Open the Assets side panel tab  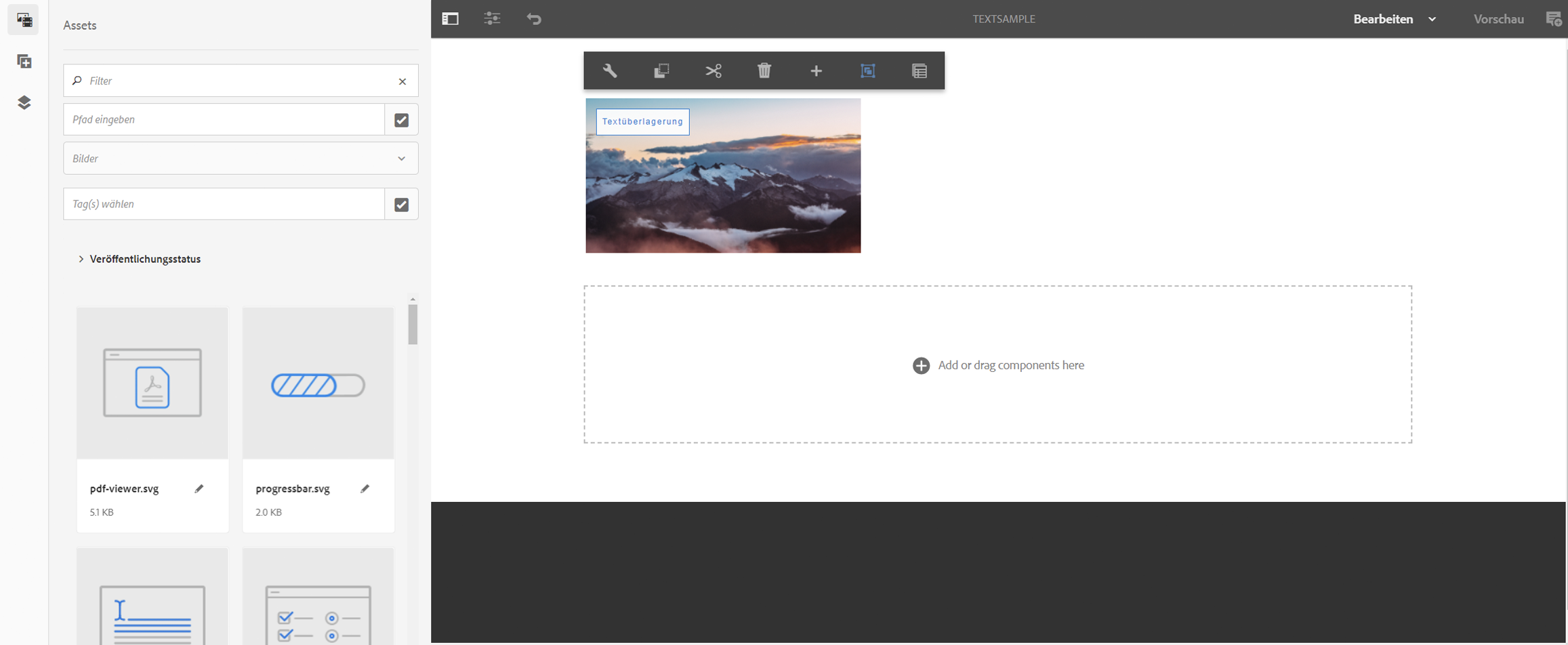tap(24, 20)
